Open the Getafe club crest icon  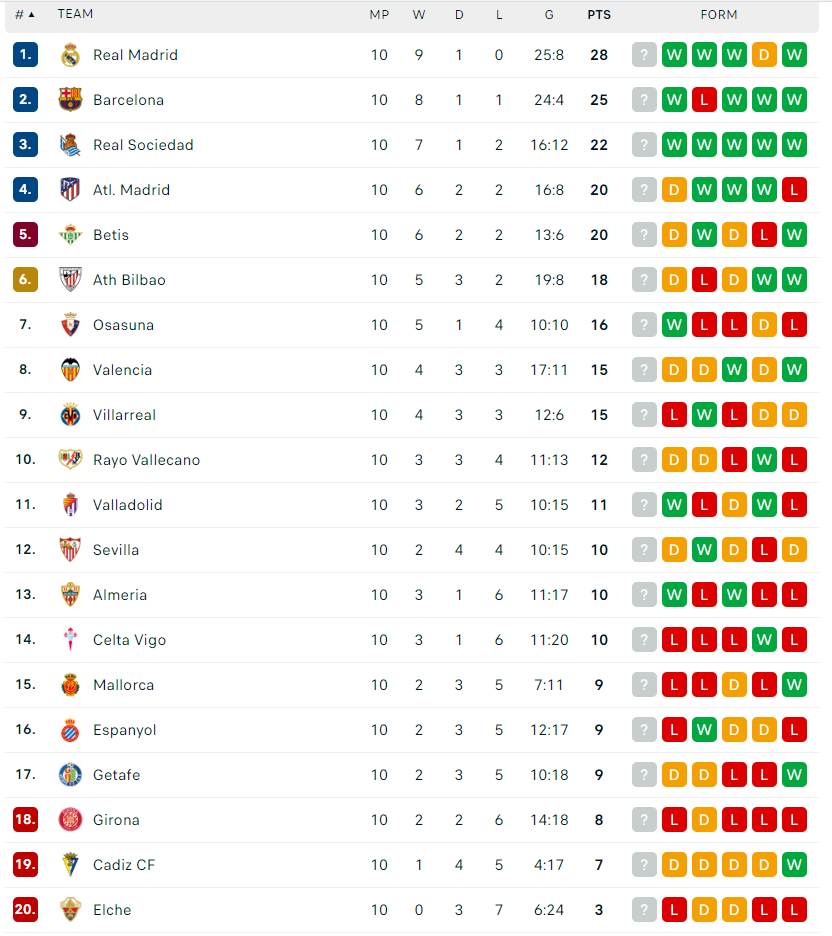[70, 775]
